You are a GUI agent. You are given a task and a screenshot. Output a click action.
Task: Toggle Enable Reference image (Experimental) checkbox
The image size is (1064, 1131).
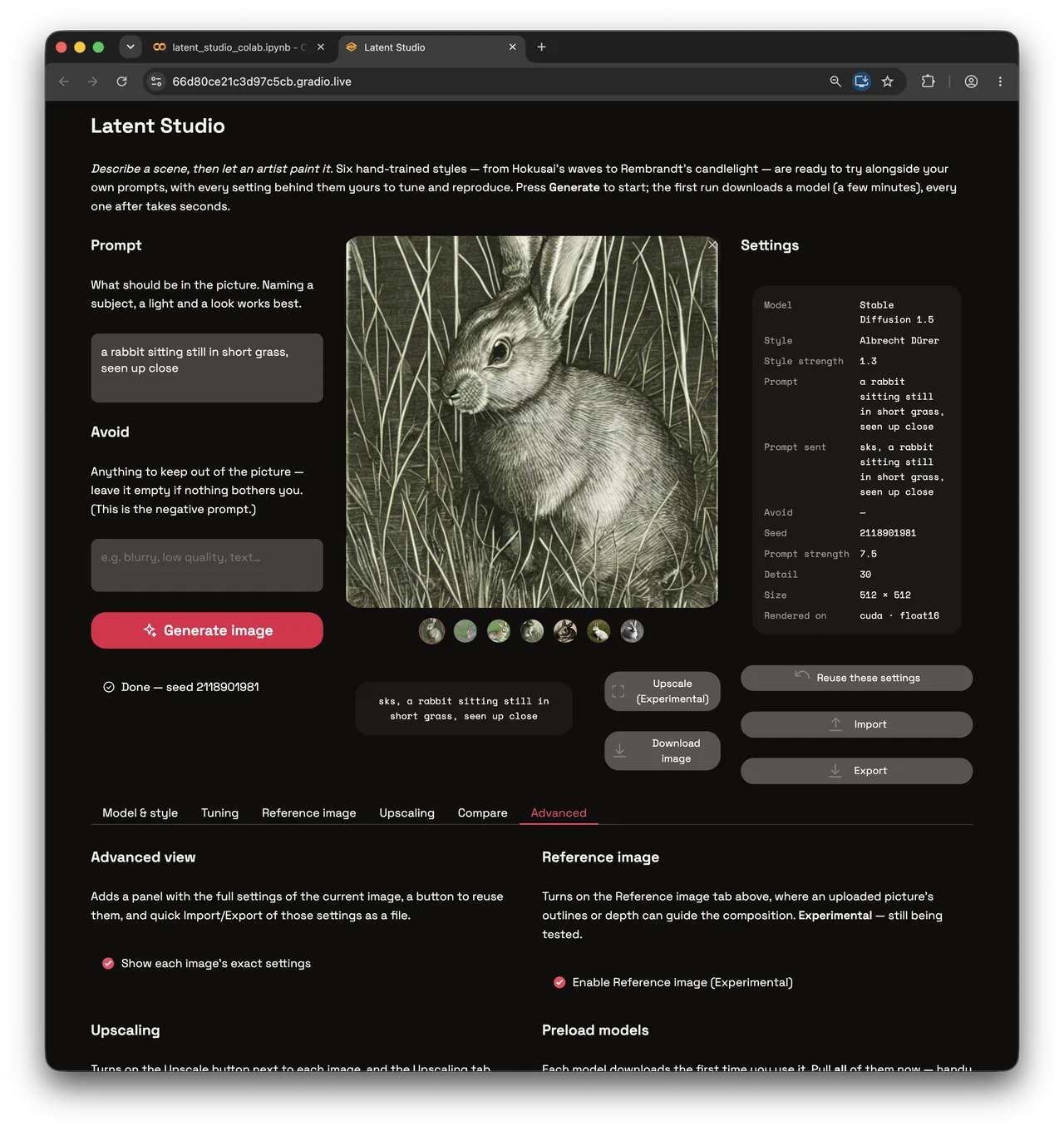coord(559,982)
